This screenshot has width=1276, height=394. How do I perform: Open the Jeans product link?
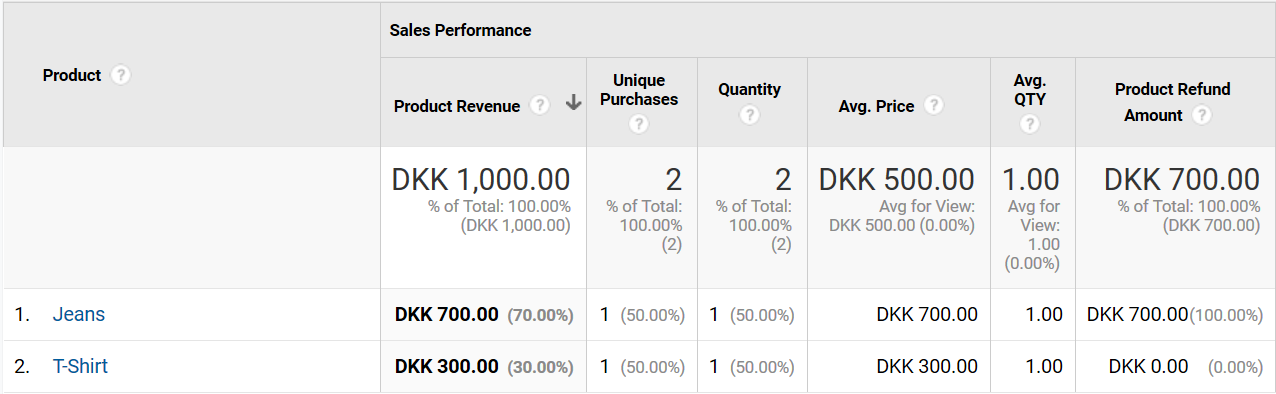coord(79,314)
